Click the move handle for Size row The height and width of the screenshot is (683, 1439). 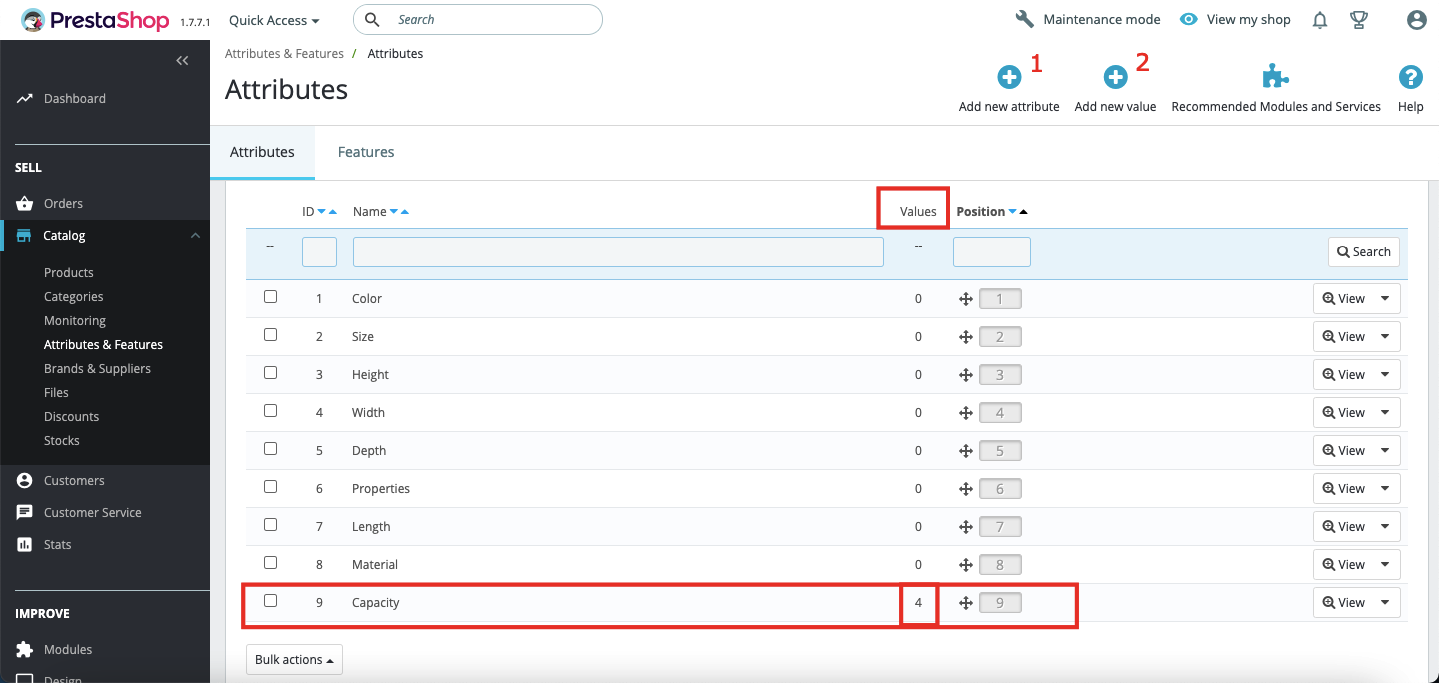966,337
